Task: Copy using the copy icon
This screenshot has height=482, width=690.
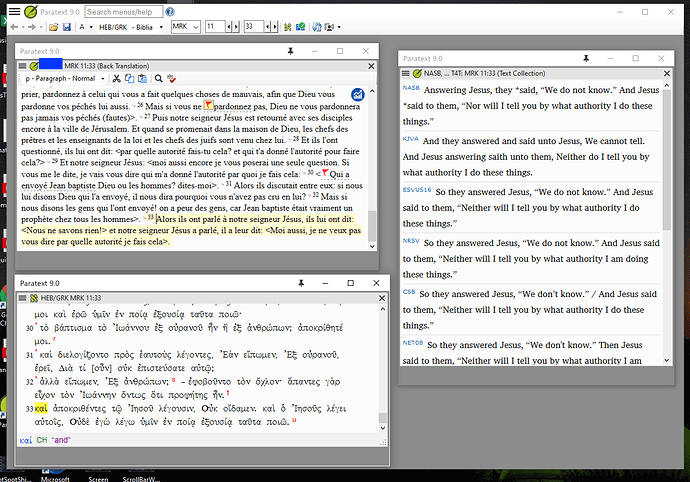Action: click(x=129, y=78)
